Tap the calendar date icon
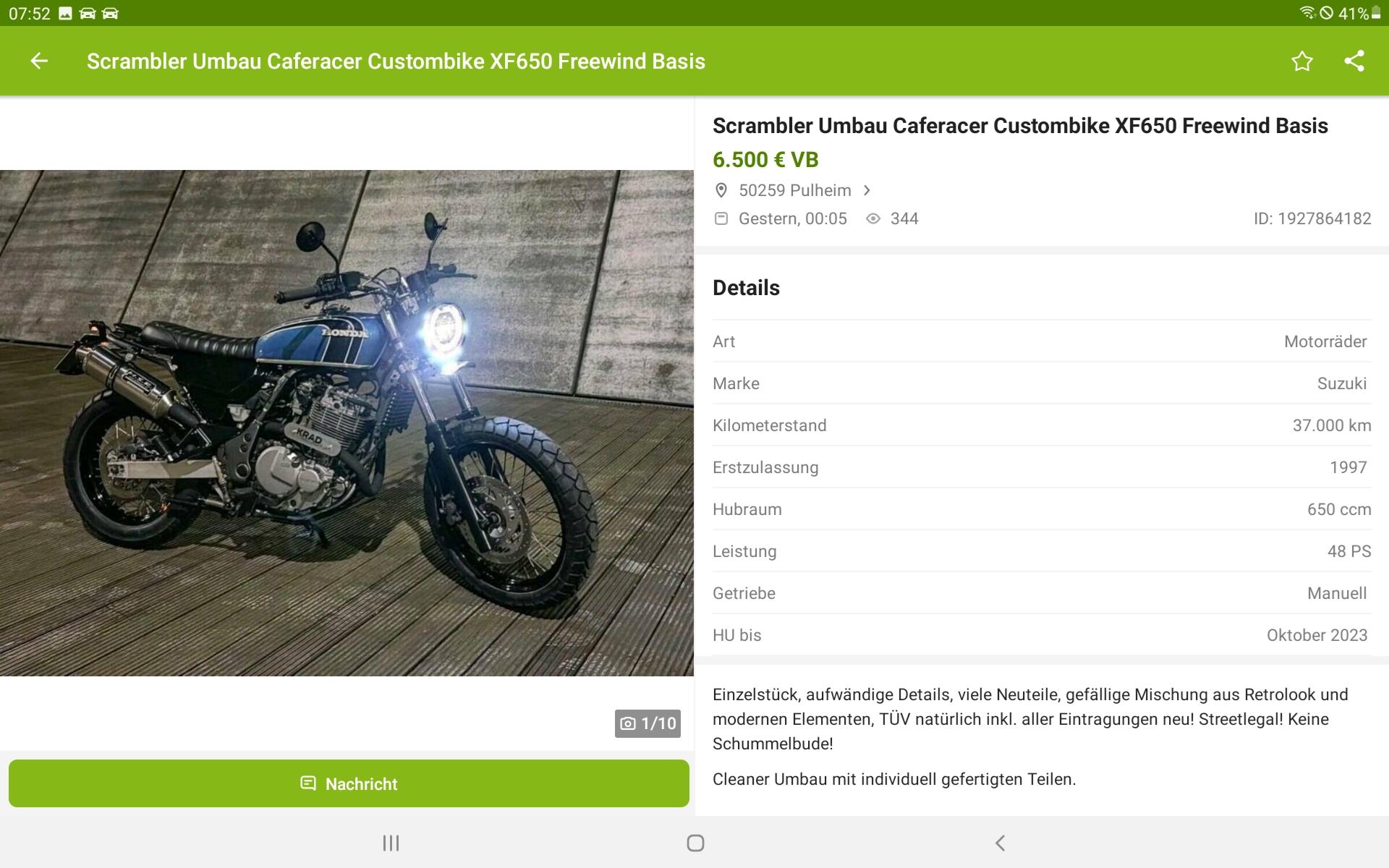This screenshot has height=868, width=1389. pos(721,218)
